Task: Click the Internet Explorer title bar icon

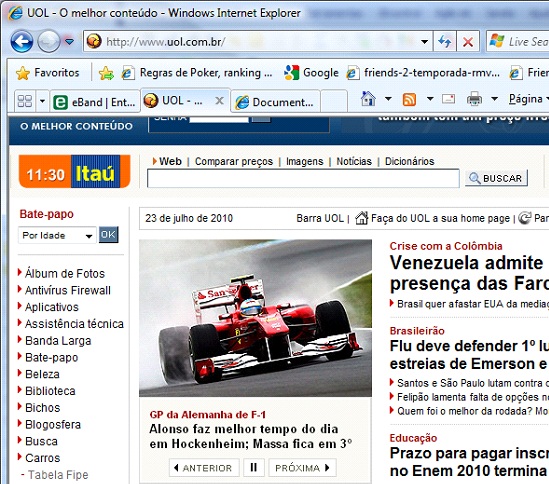Action: (15, 13)
